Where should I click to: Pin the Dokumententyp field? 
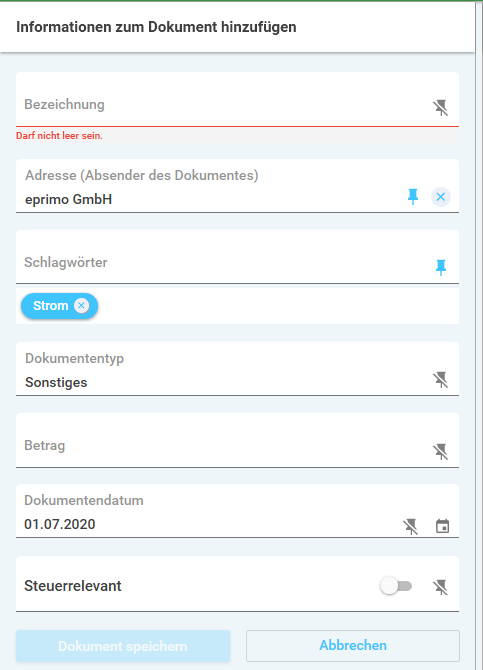pos(440,379)
